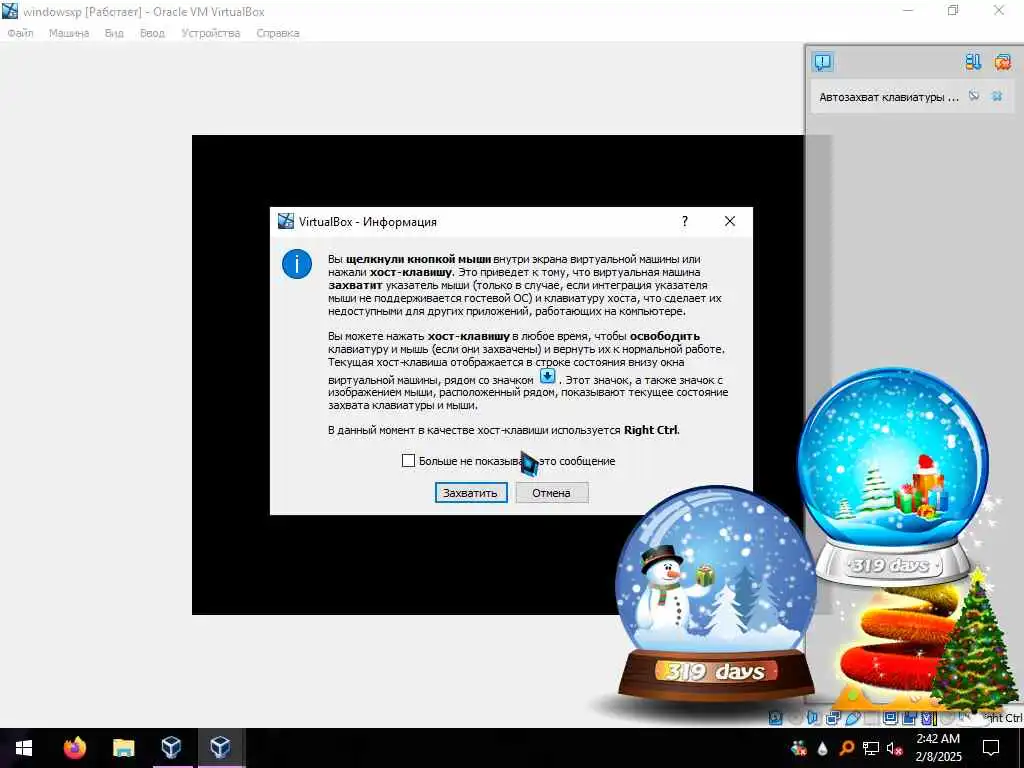Open the Windows Start menu
Image resolution: width=1024 pixels, height=768 pixels.
pos(24,748)
